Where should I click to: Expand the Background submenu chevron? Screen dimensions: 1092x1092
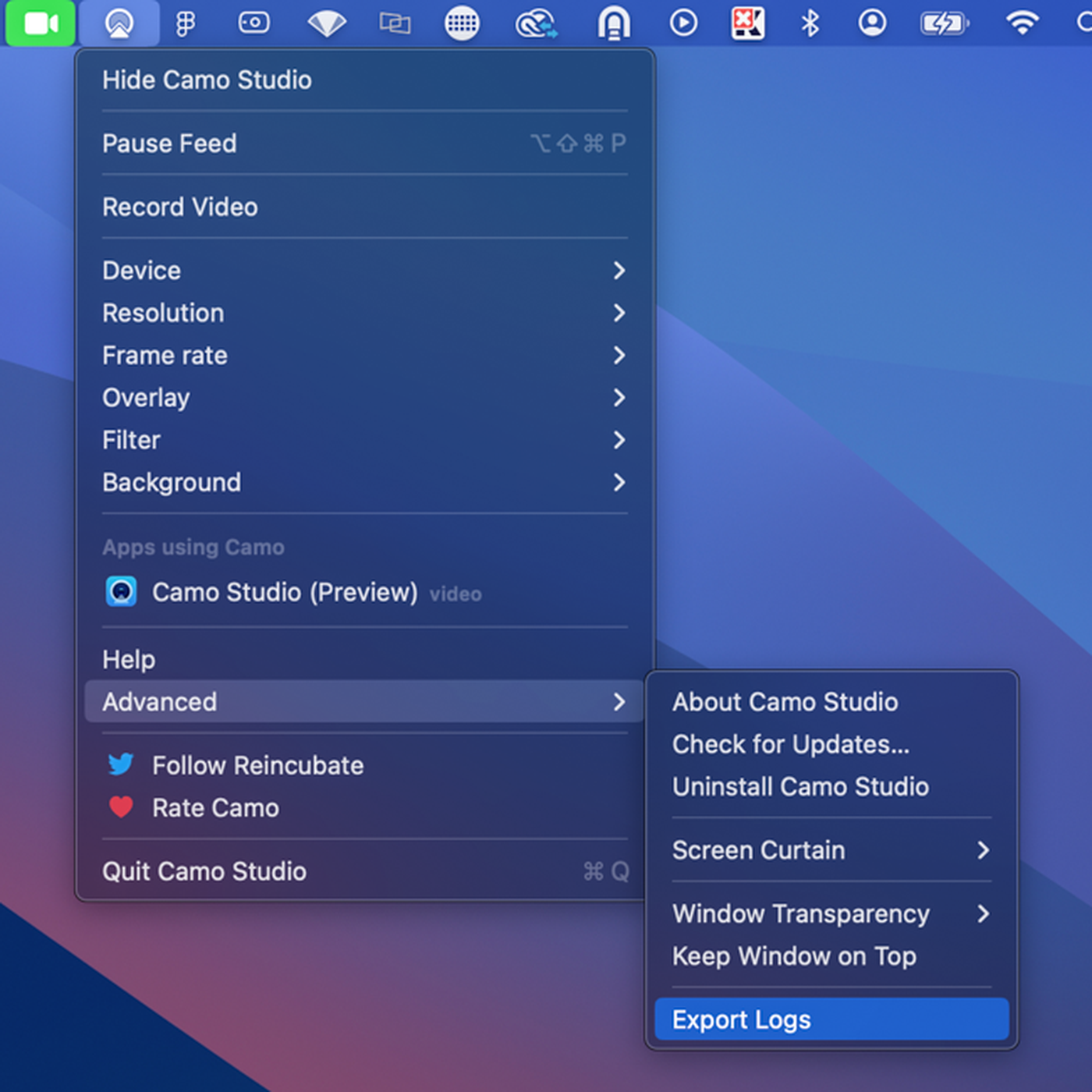619,482
